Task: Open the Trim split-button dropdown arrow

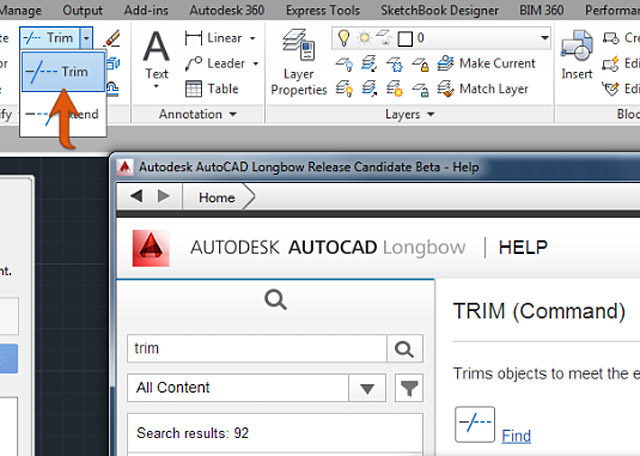Action: click(87, 38)
